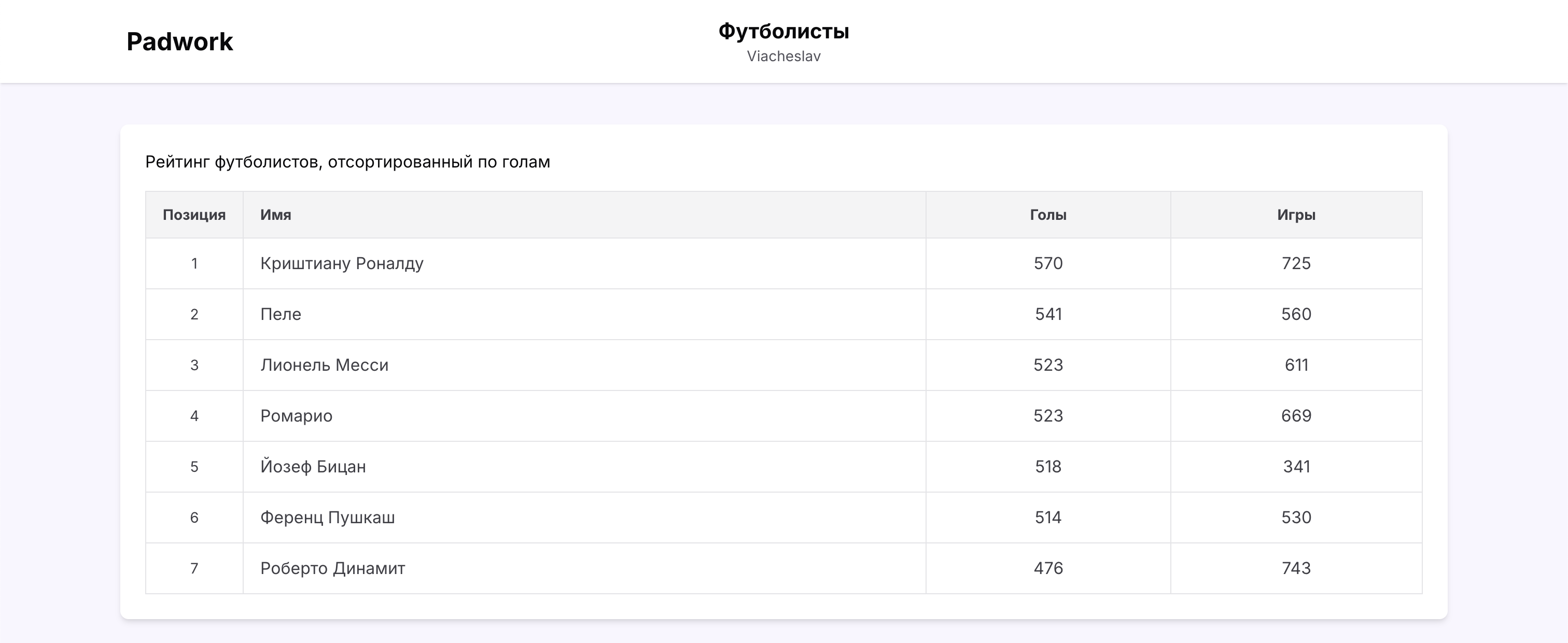Viewport: 1568px width, 643px height.
Task: Click the Игры column header
Action: click(x=1296, y=215)
